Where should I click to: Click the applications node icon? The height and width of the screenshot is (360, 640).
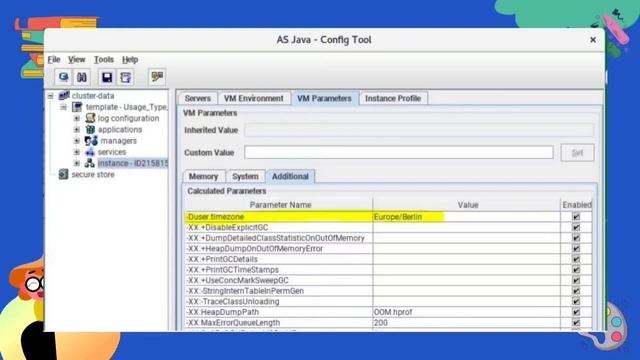point(90,129)
